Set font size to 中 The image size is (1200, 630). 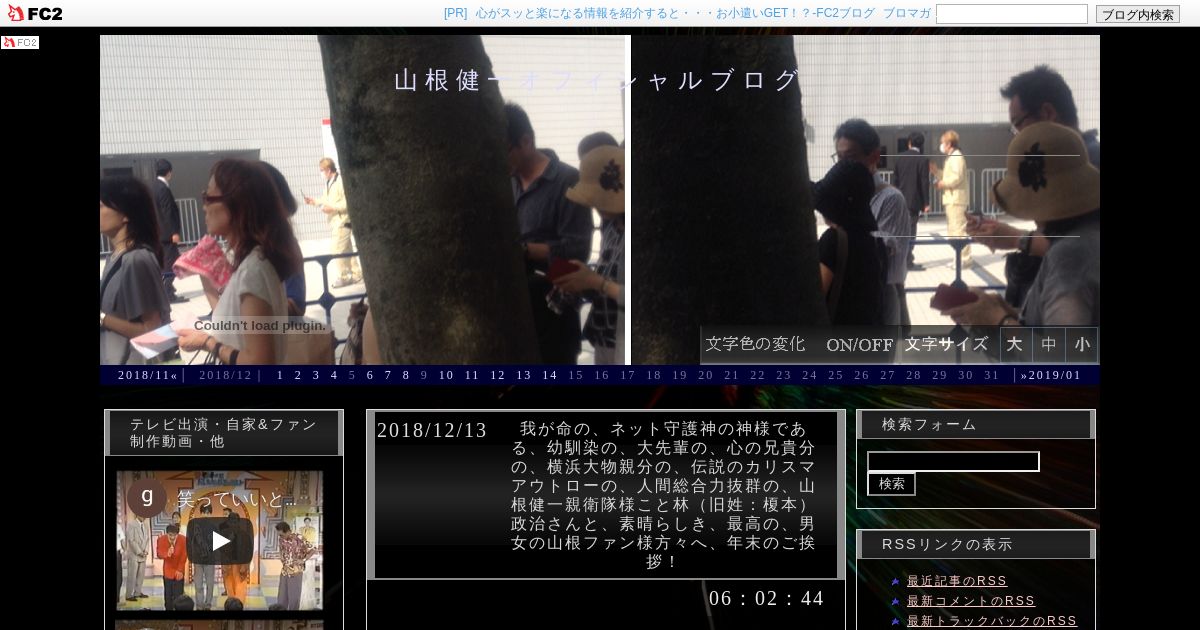[x=1049, y=344]
